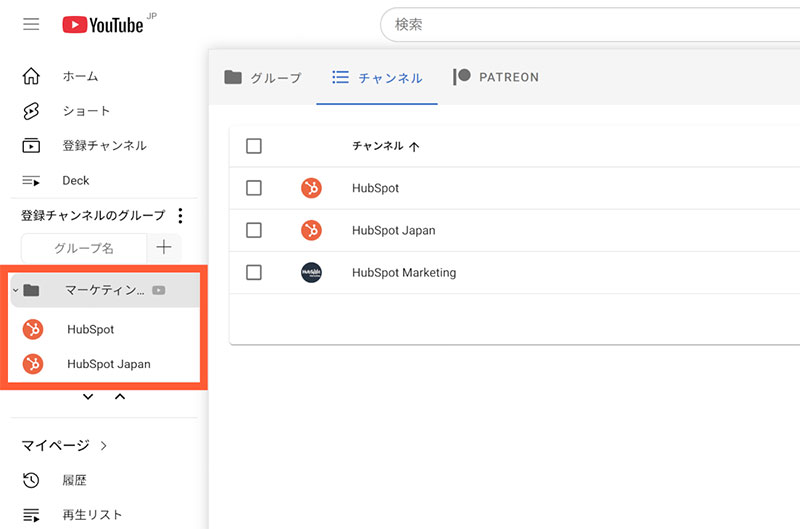Click the 登録チャンネル subscriptions icon
Viewport: 800px width, 529px height.
pos(31,146)
